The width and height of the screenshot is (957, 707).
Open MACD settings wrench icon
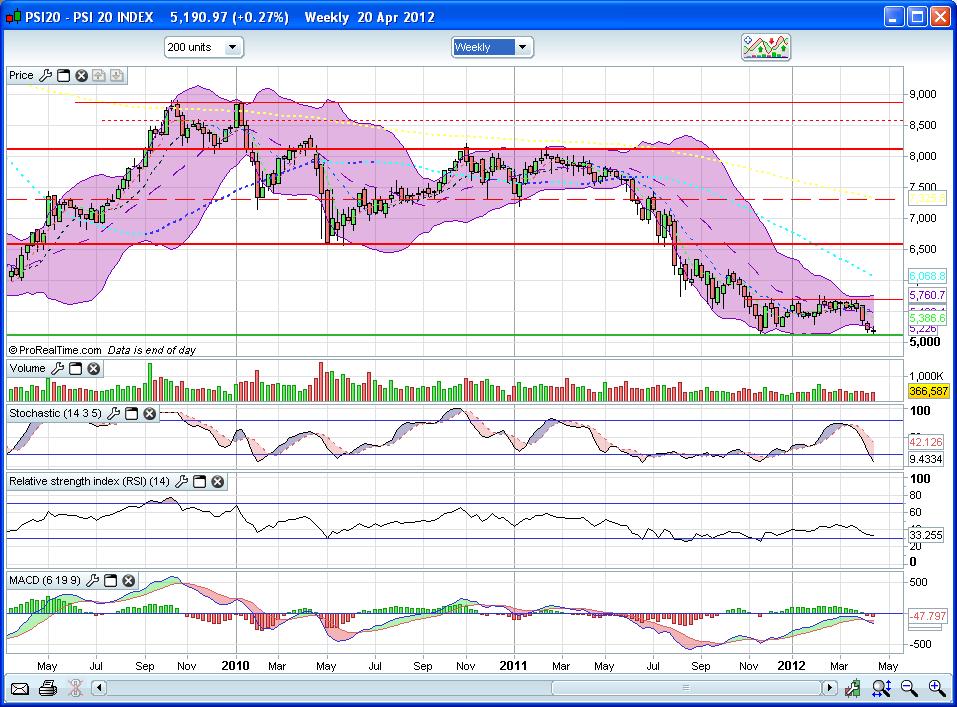(93, 580)
